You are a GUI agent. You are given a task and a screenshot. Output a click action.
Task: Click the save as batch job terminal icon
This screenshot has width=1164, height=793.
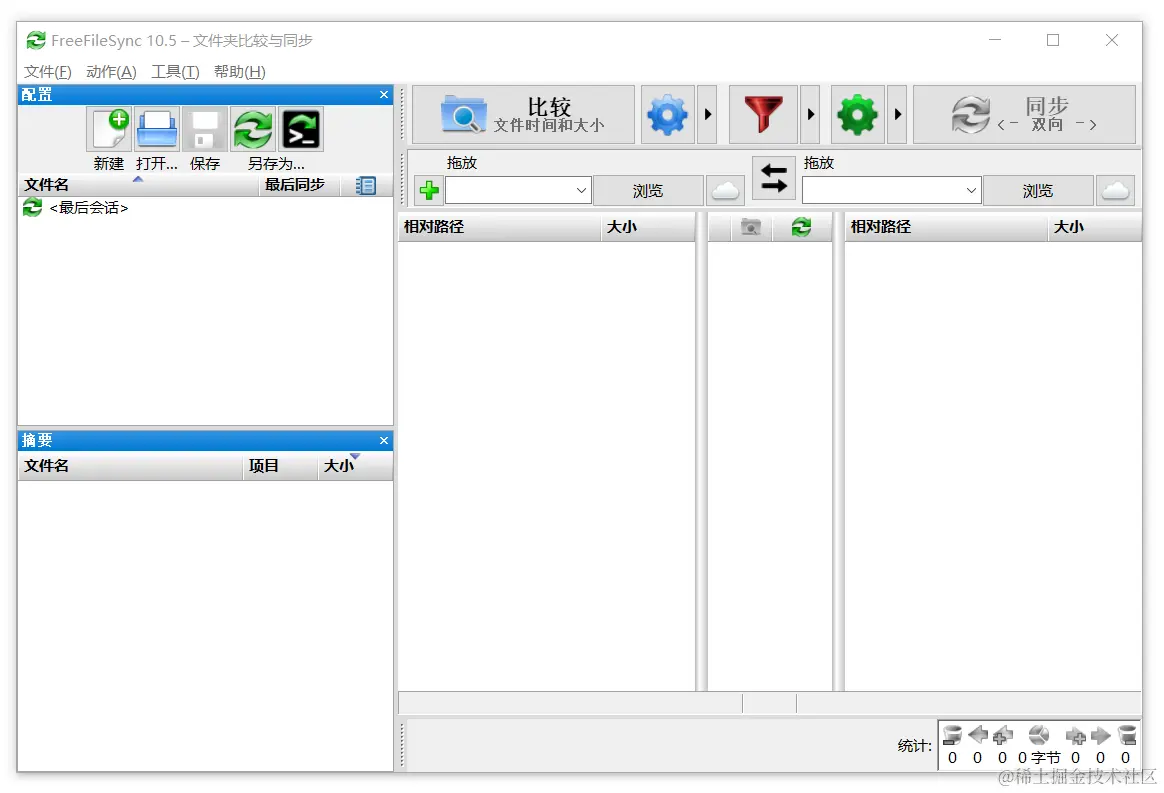pyautogui.click(x=301, y=129)
